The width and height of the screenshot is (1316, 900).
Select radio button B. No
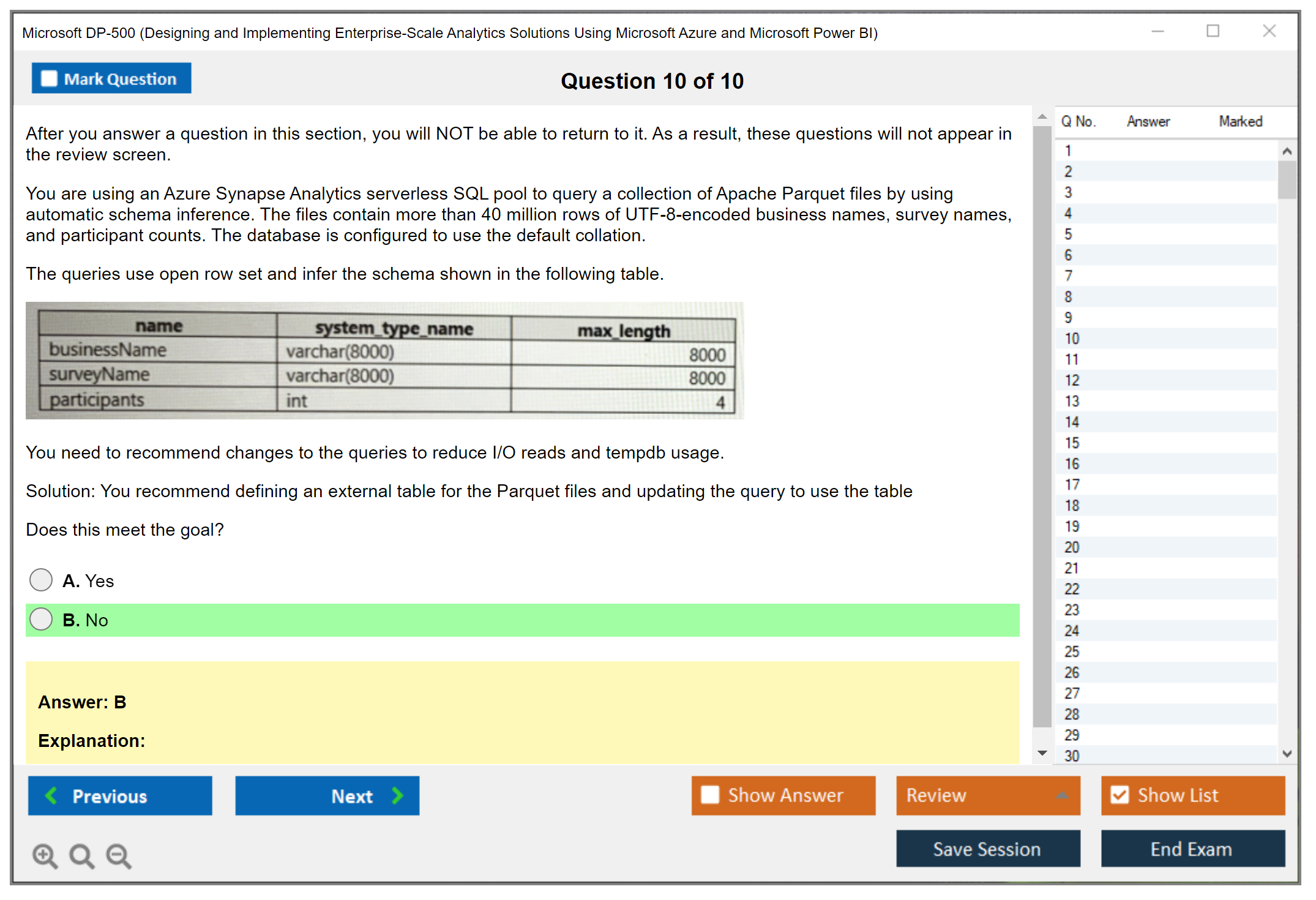coord(41,619)
